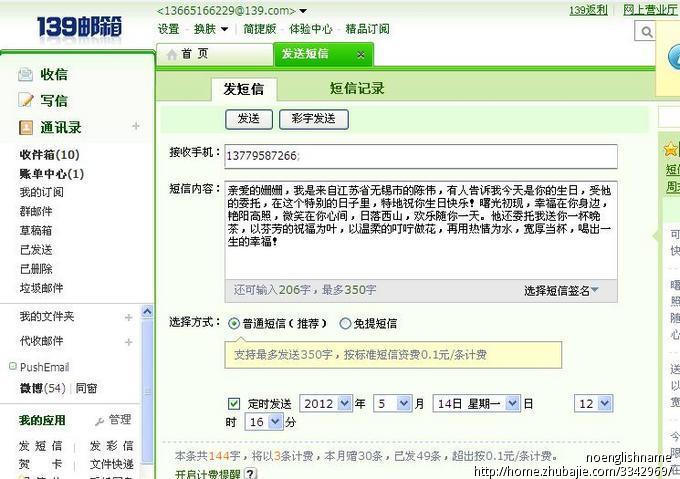Click 精品订阅 in top menu
The width and height of the screenshot is (680, 479).
coord(367,29)
